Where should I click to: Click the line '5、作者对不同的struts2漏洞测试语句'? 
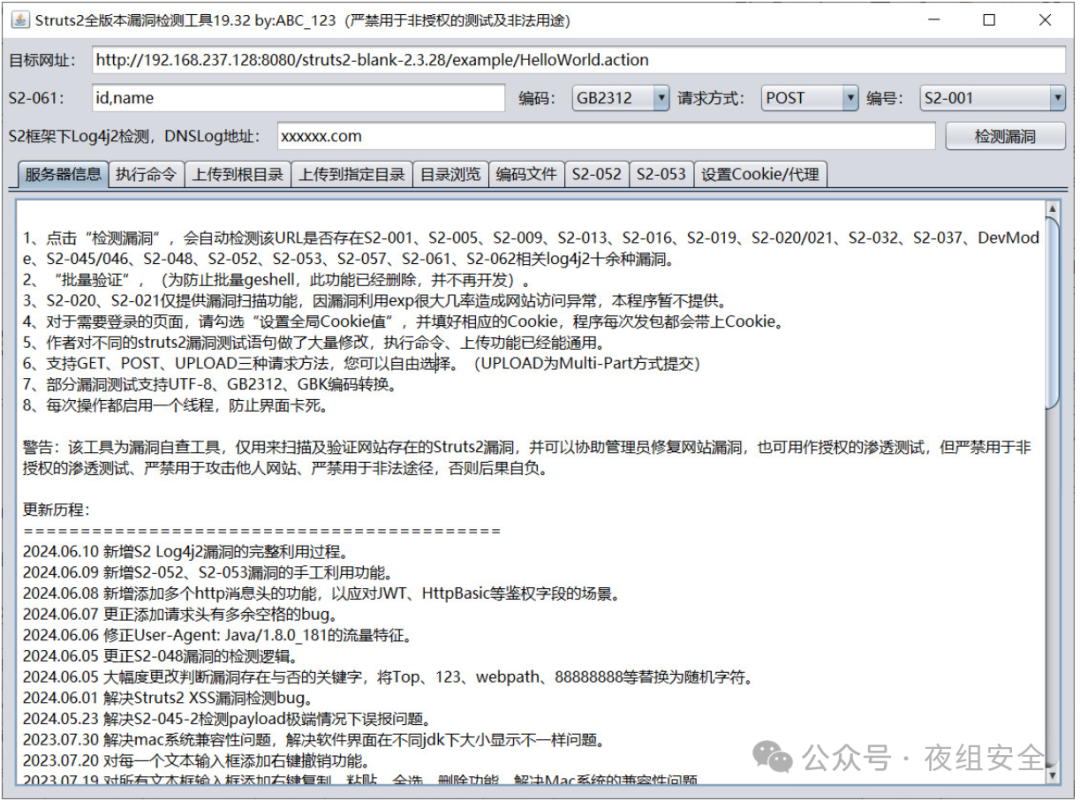click(x=314, y=343)
